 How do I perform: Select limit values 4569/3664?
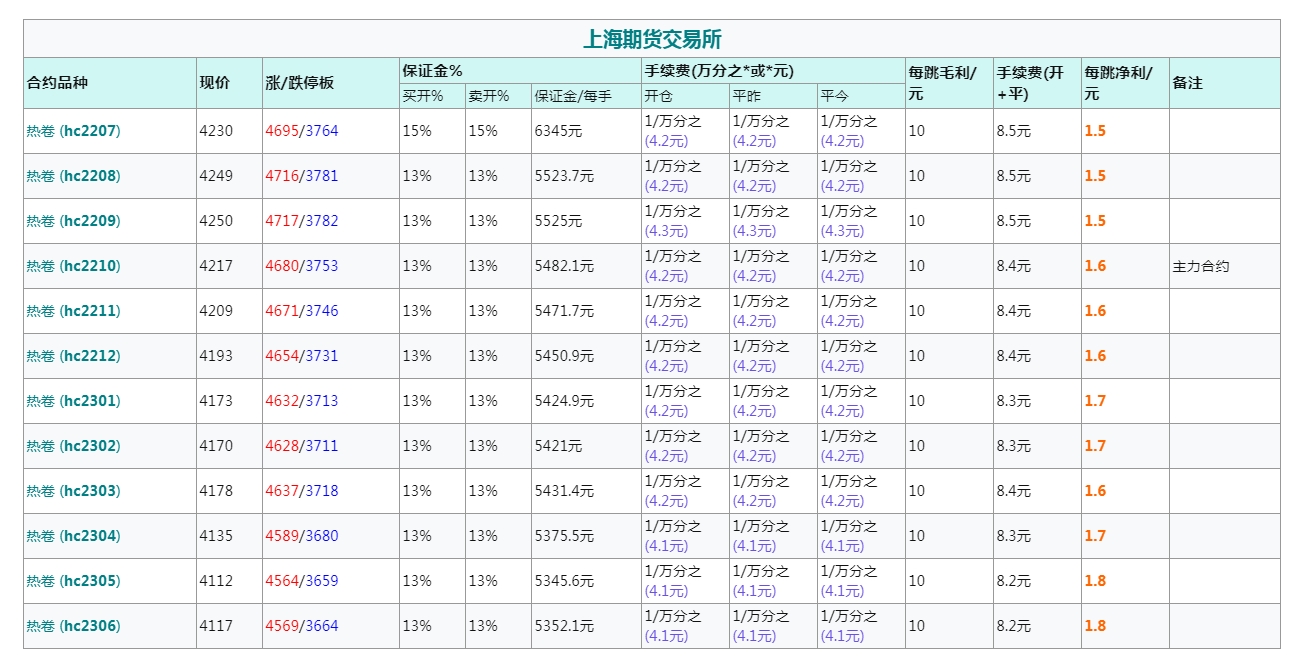click(x=302, y=626)
